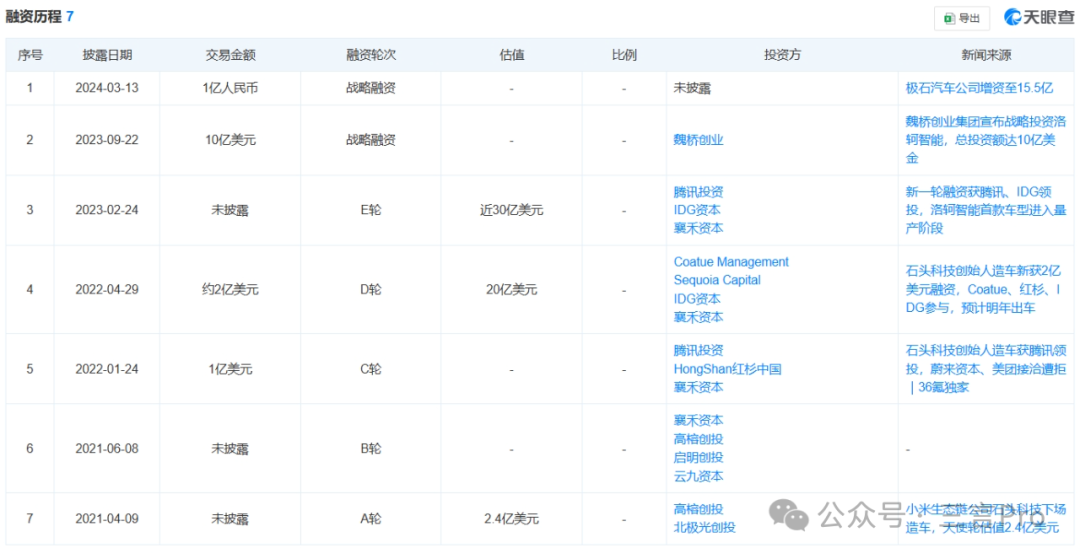
Task: Click the valuation 2.4亿美元
Action: pyautogui.click(x=511, y=518)
